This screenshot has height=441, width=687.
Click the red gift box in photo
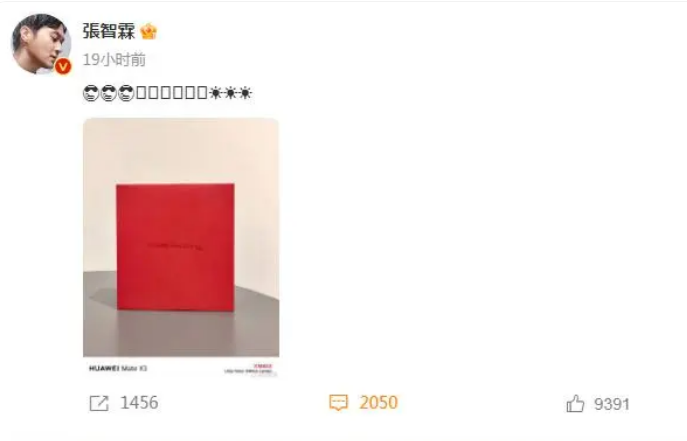click(175, 247)
